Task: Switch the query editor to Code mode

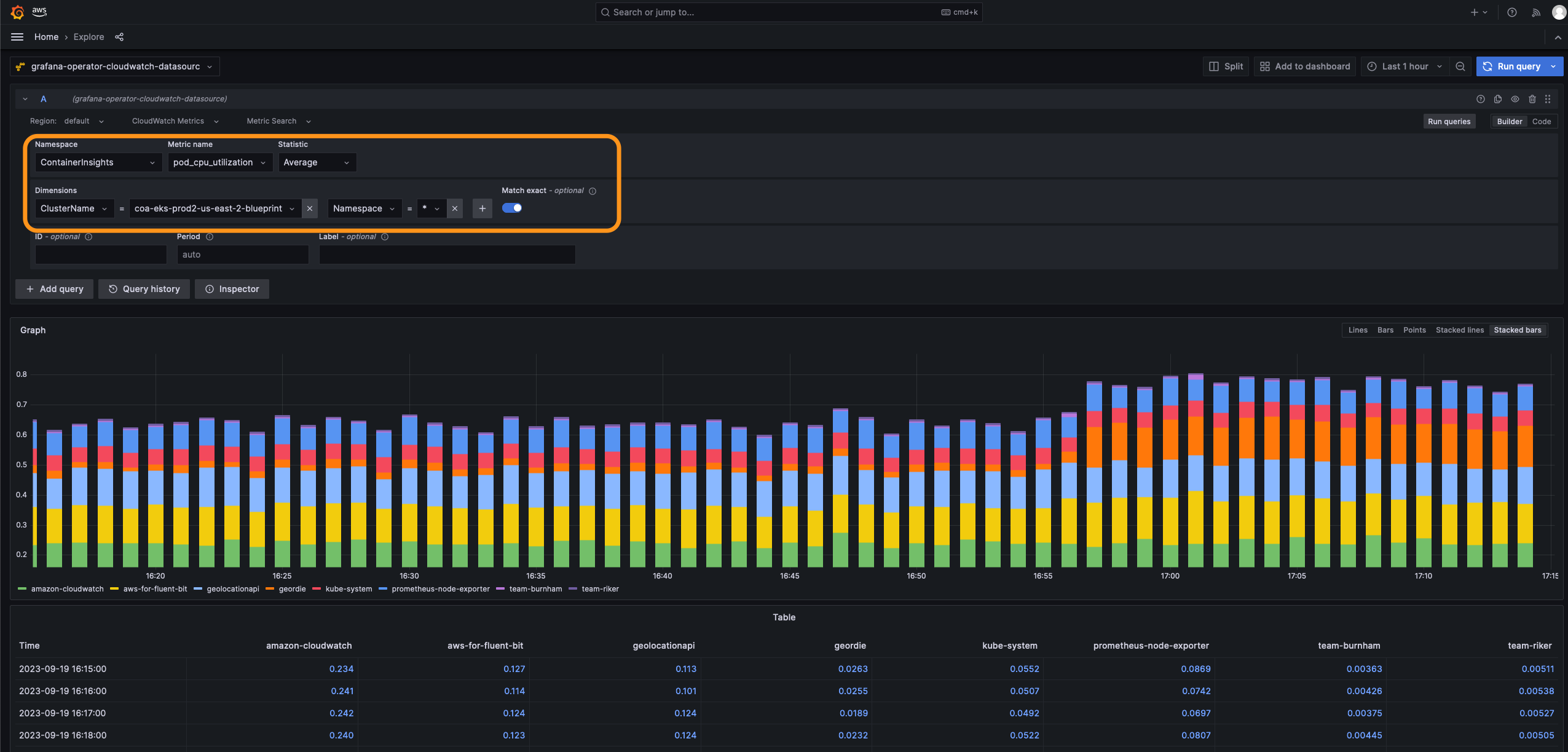Action: point(1541,121)
